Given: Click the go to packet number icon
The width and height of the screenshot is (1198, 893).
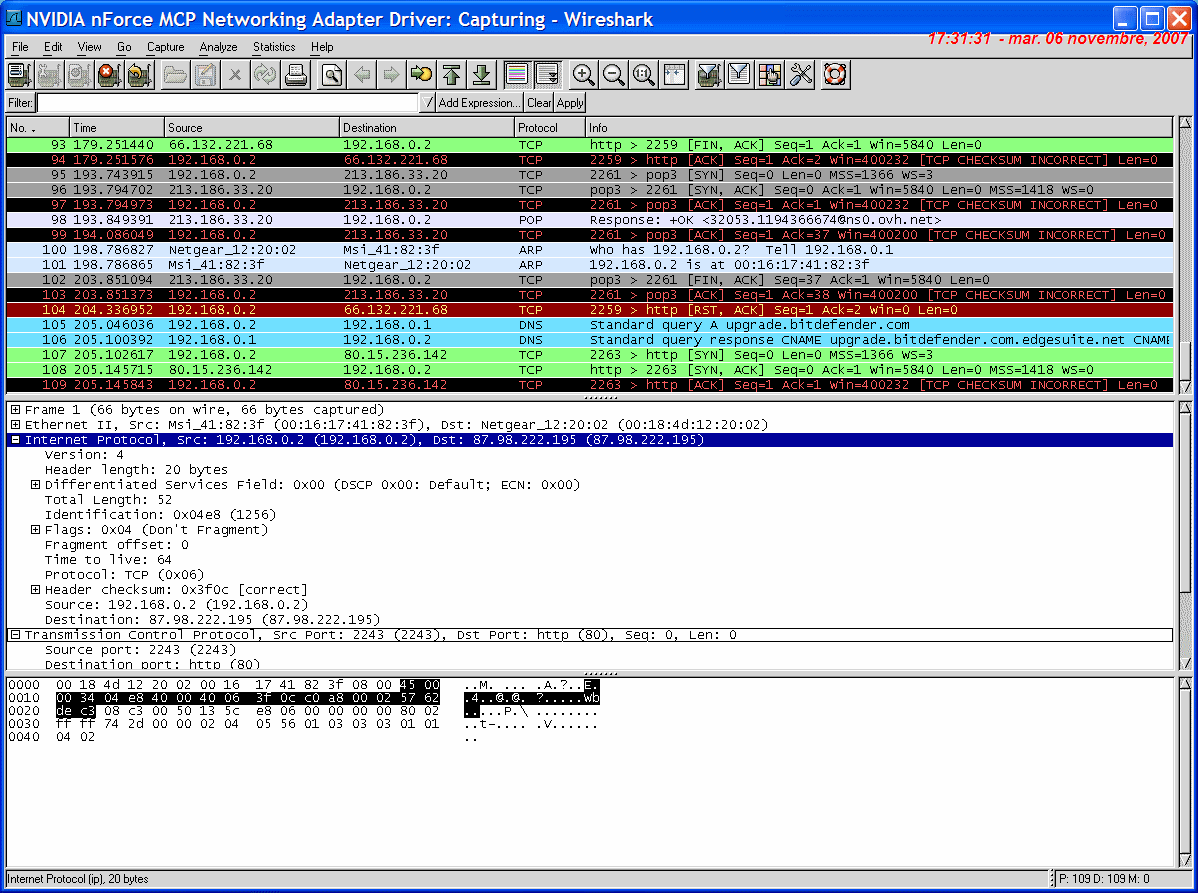Looking at the screenshot, I should [x=421, y=75].
